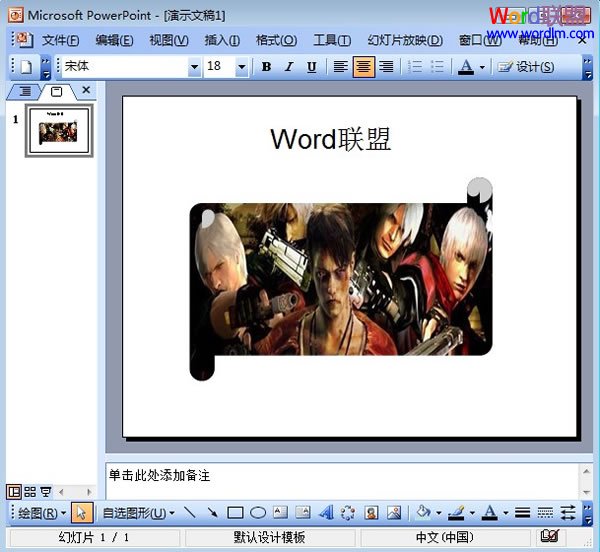The image size is (600, 552).
Task: Expand formatting toolbar options at right end
Action: click(x=587, y=67)
